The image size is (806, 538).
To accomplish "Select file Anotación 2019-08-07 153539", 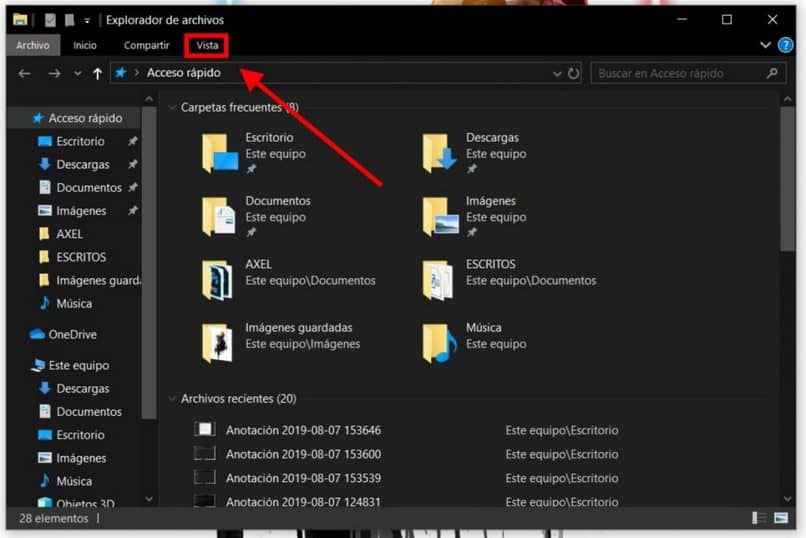I will coord(303,478).
